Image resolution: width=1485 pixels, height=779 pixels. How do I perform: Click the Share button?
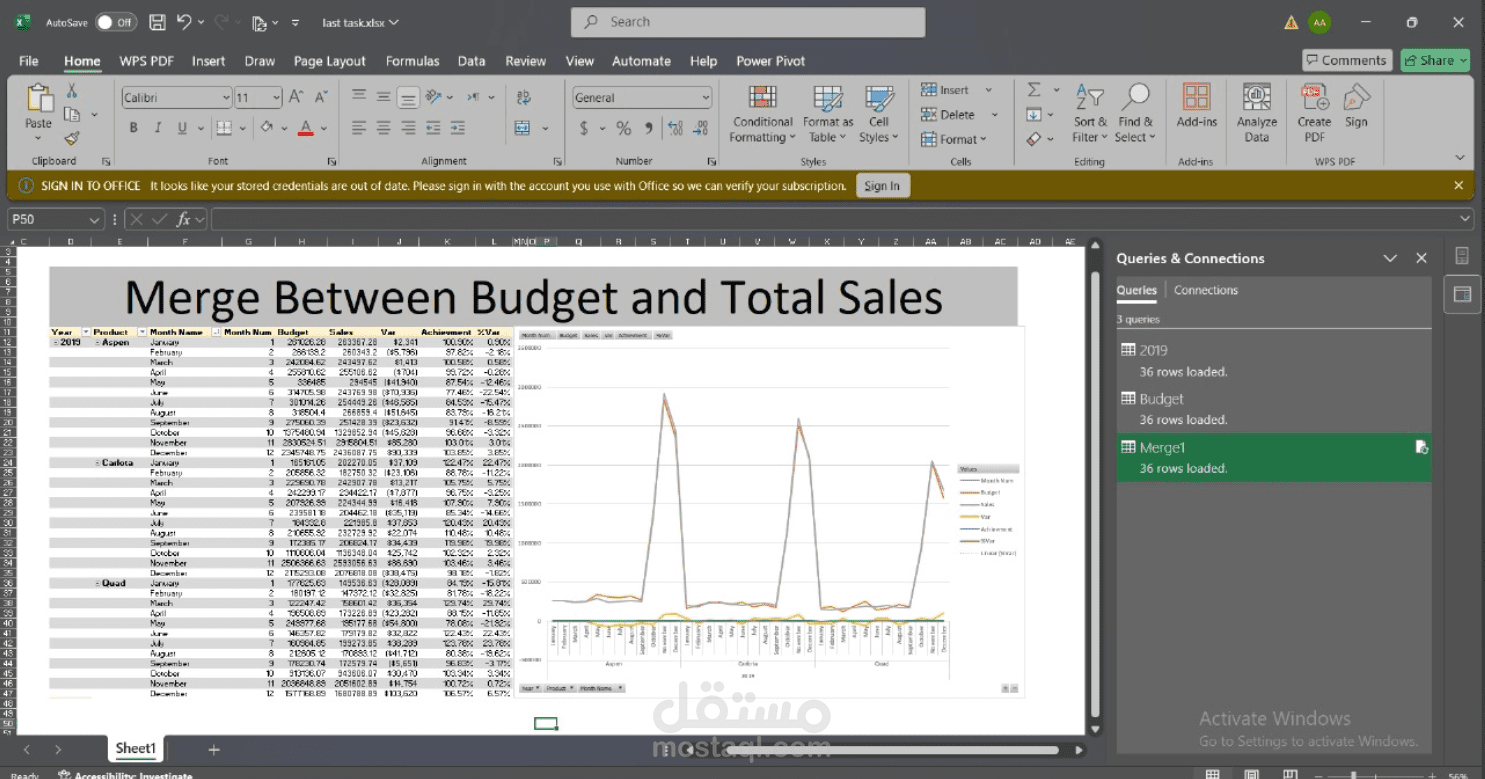(x=1435, y=61)
